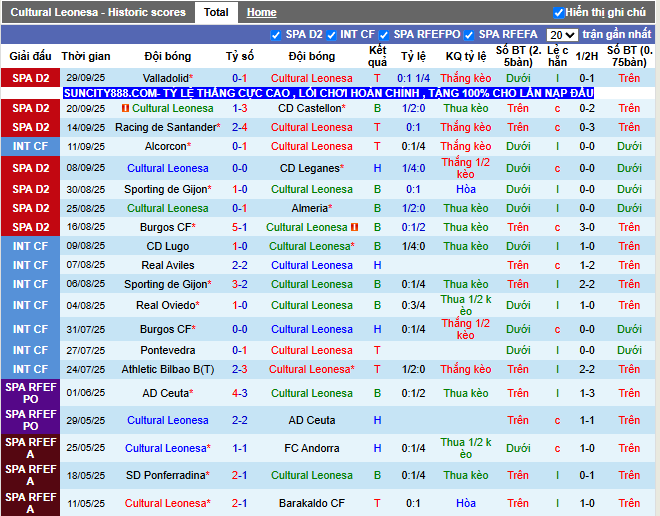This screenshot has width=660, height=516.
Task: Click Thua 1/2 kèo in Real Oviedo row
Action: click(x=466, y=305)
